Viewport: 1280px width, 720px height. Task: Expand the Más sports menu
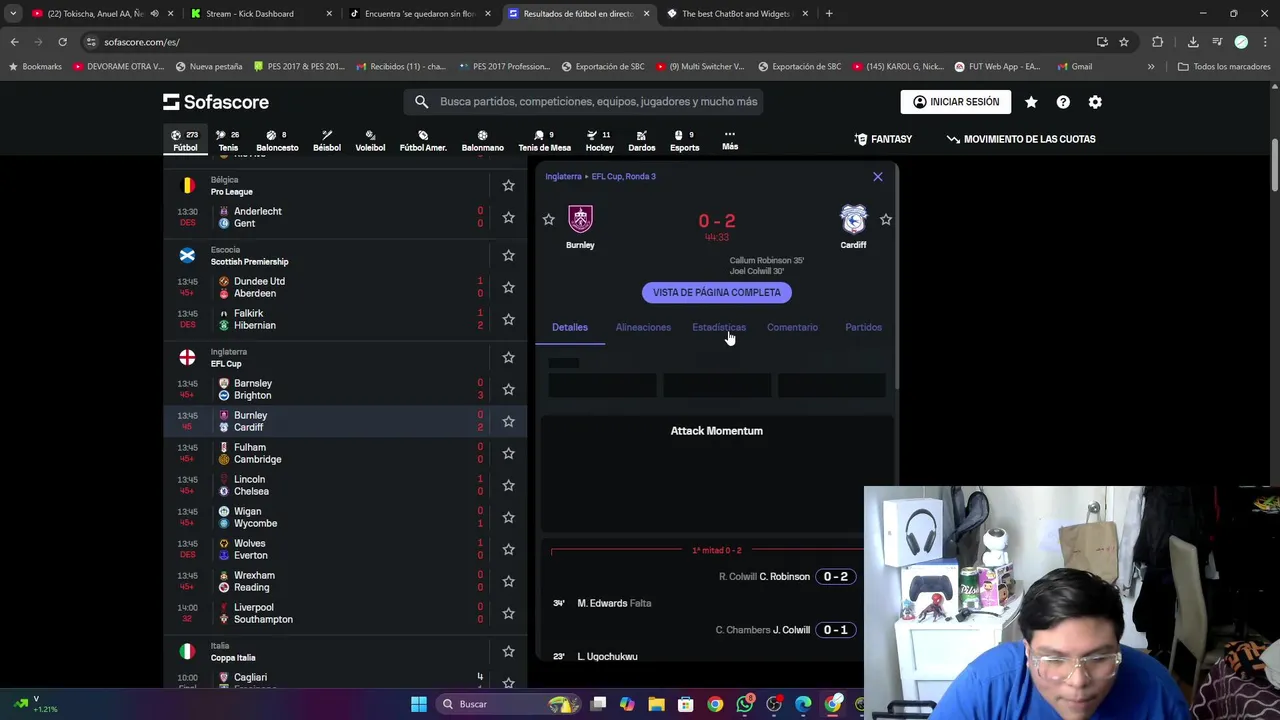(x=730, y=140)
